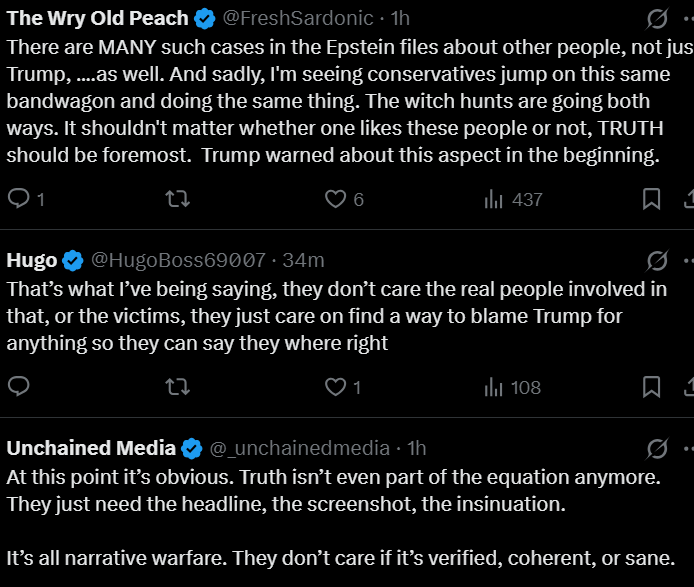Open @HugoBoss69007 handle link
694x587 pixels.
(x=178, y=261)
